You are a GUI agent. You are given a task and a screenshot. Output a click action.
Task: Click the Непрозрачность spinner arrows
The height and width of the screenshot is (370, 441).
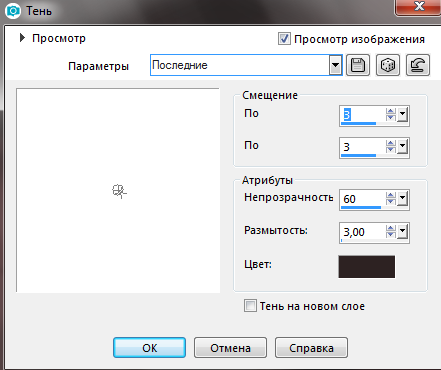(391, 199)
